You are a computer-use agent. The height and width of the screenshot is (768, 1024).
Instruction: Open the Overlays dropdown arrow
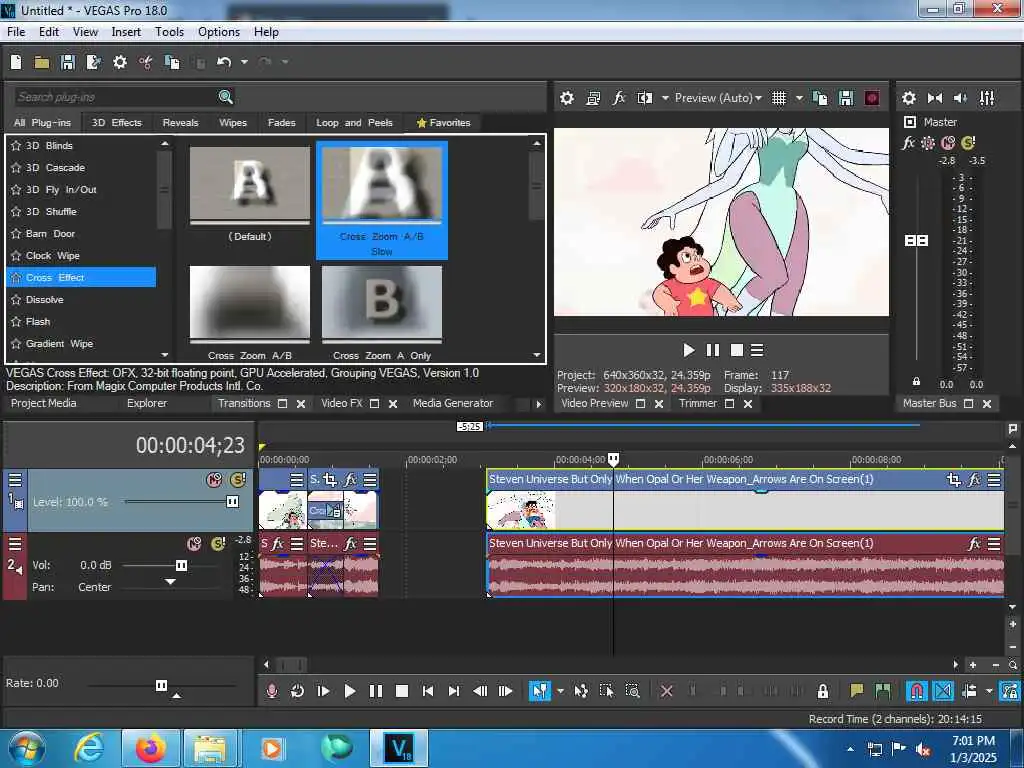click(799, 98)
